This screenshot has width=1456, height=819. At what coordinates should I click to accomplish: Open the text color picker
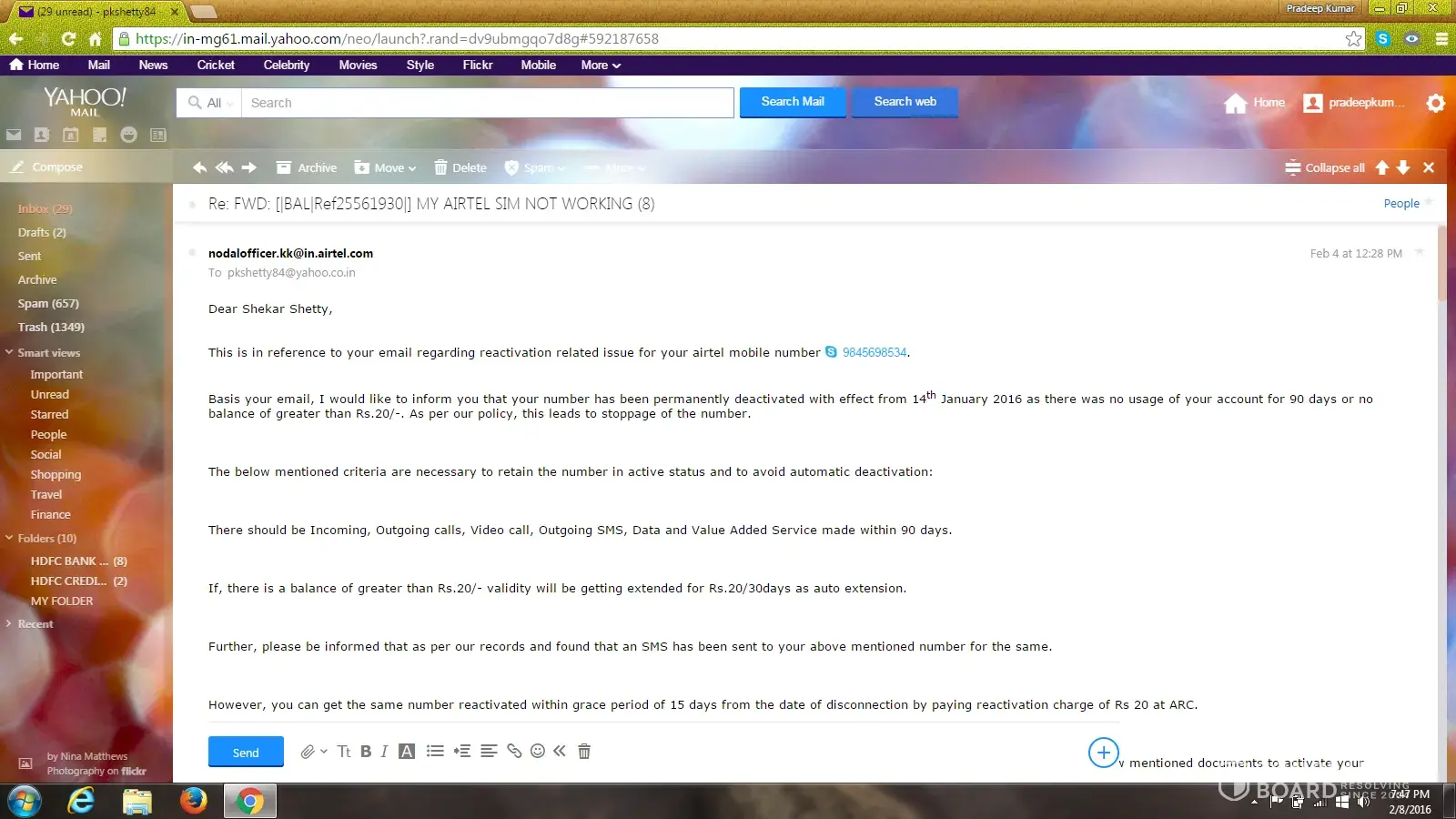[407, 752]
